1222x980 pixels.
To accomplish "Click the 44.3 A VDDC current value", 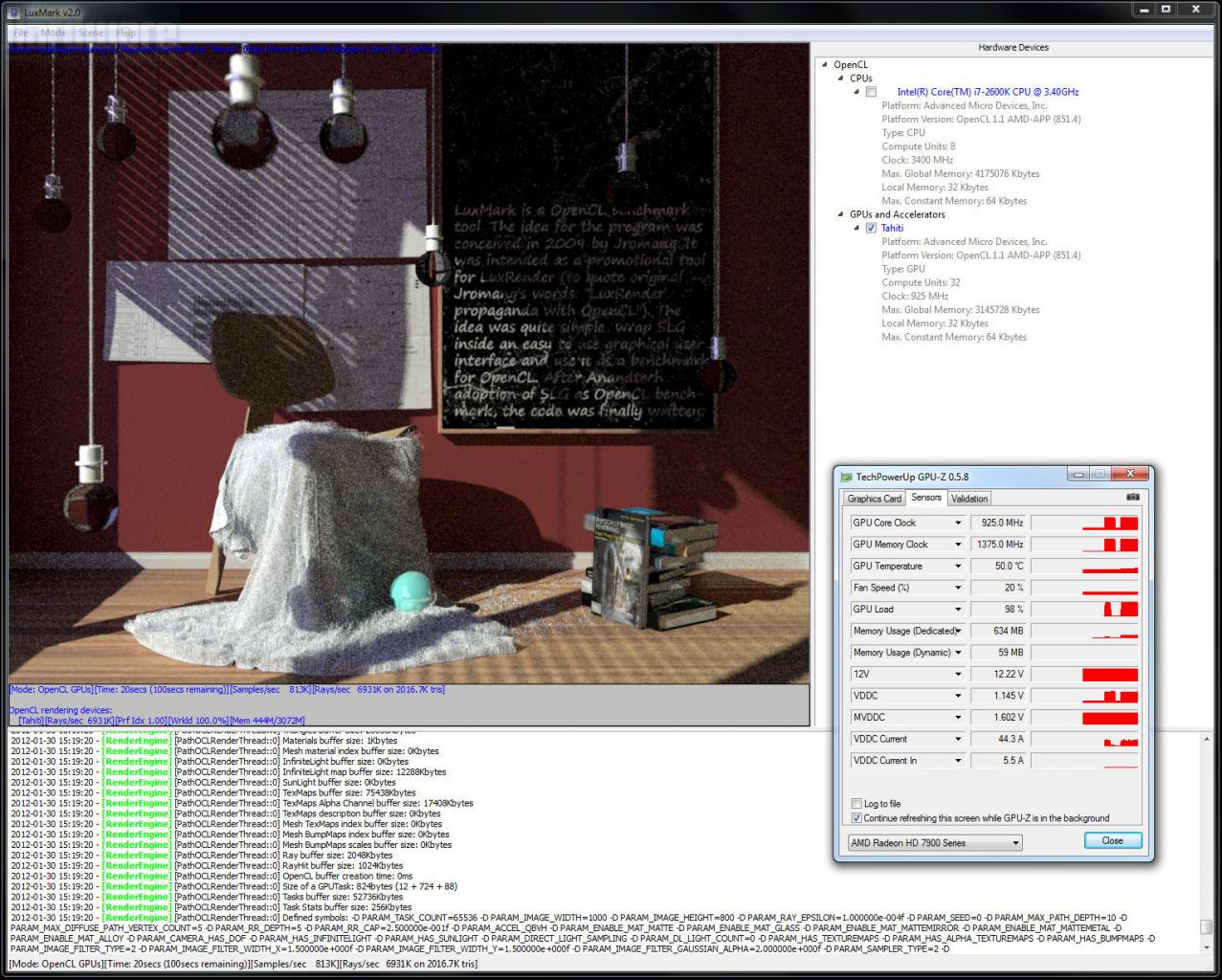I will (998, 739).
